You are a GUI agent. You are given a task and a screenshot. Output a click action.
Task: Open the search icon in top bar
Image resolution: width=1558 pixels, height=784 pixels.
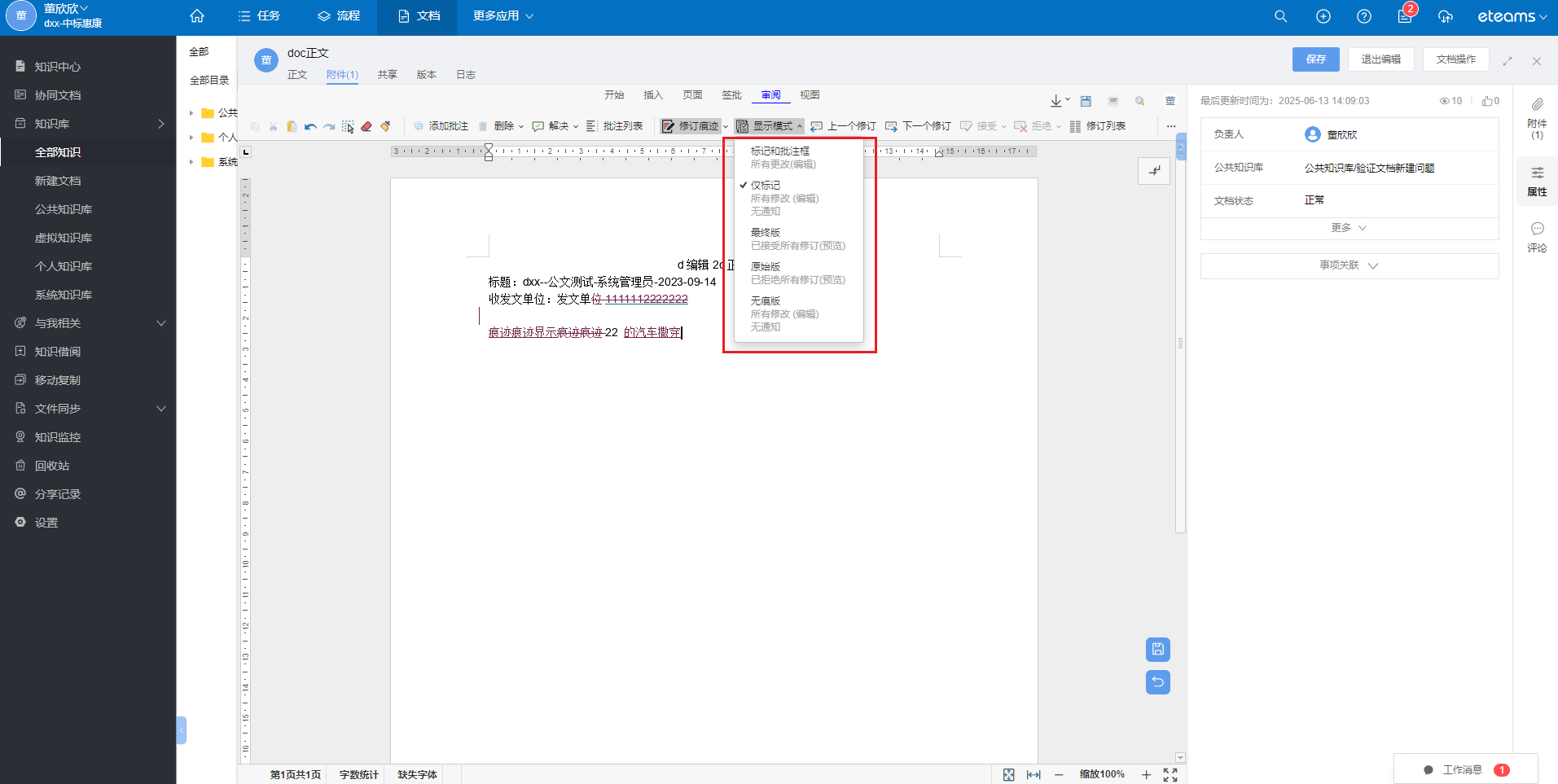[x=1280, y=16]
